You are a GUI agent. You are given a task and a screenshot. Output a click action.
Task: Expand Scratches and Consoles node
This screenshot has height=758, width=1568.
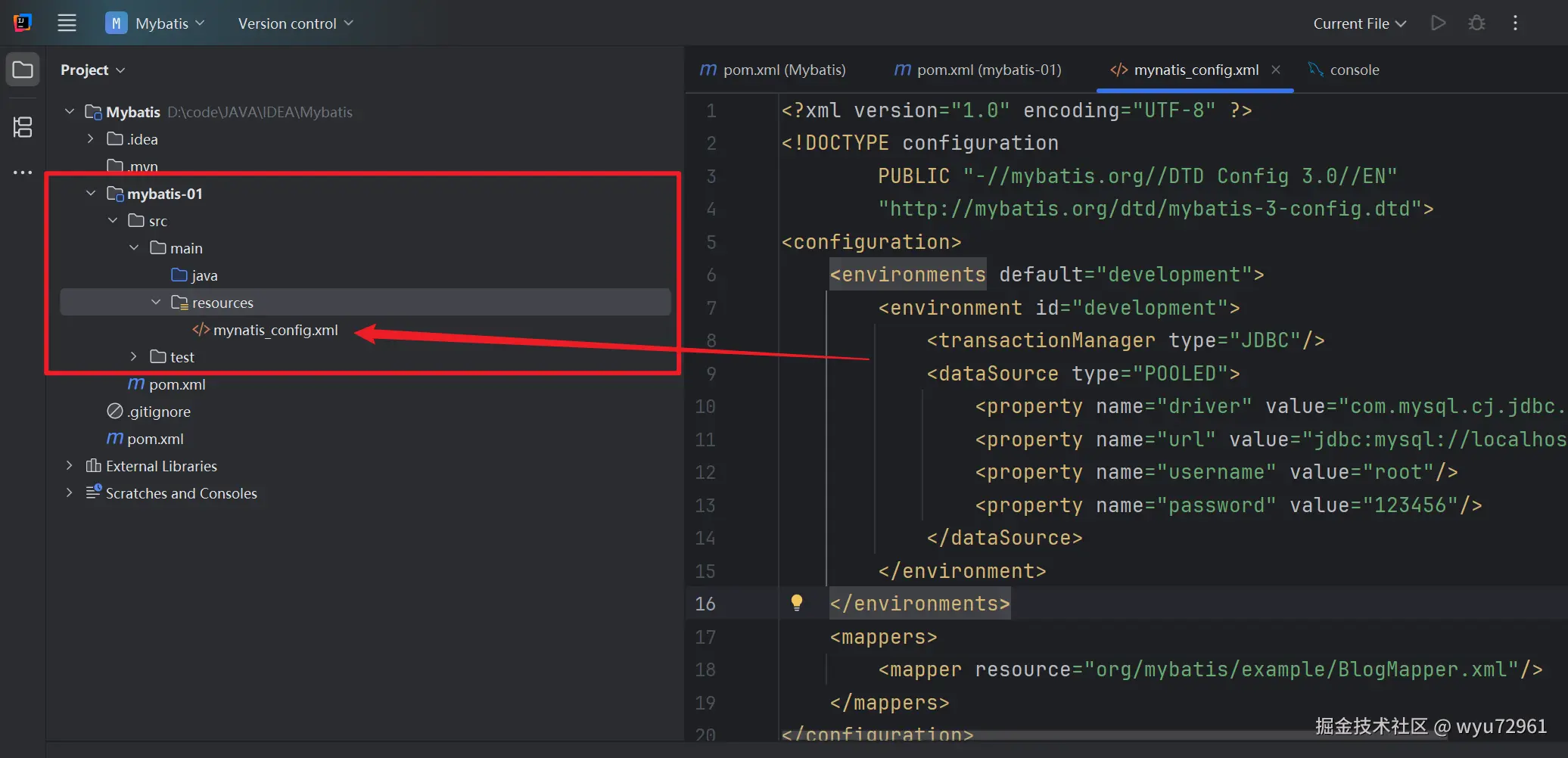(70, 493)
